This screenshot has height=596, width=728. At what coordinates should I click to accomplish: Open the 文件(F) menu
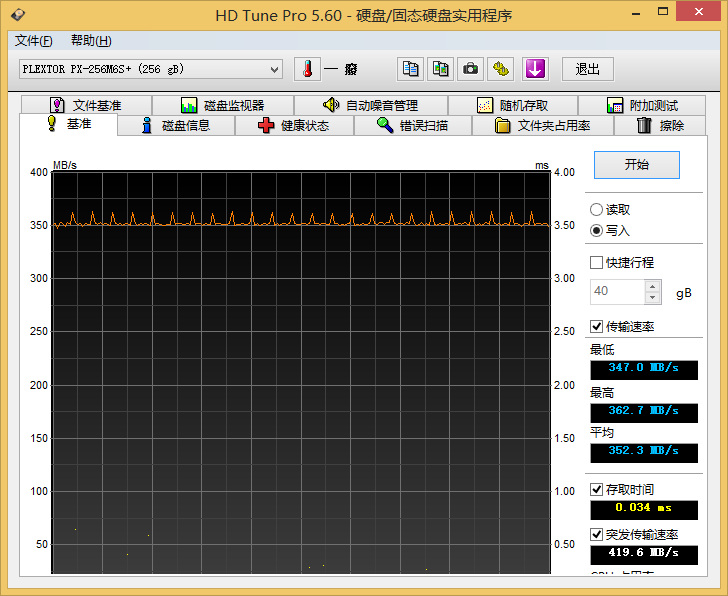[x=34, y=41]
